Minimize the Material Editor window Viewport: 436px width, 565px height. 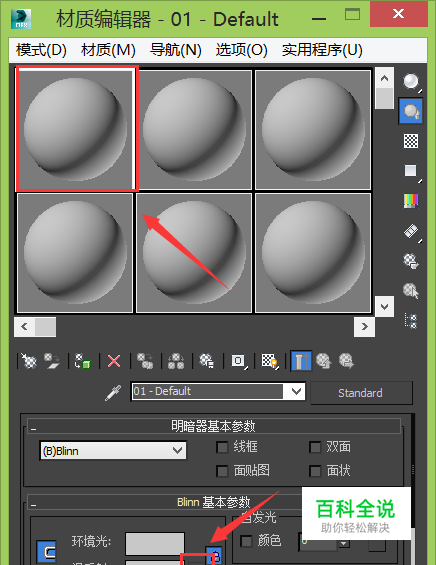tap(319, 18)
